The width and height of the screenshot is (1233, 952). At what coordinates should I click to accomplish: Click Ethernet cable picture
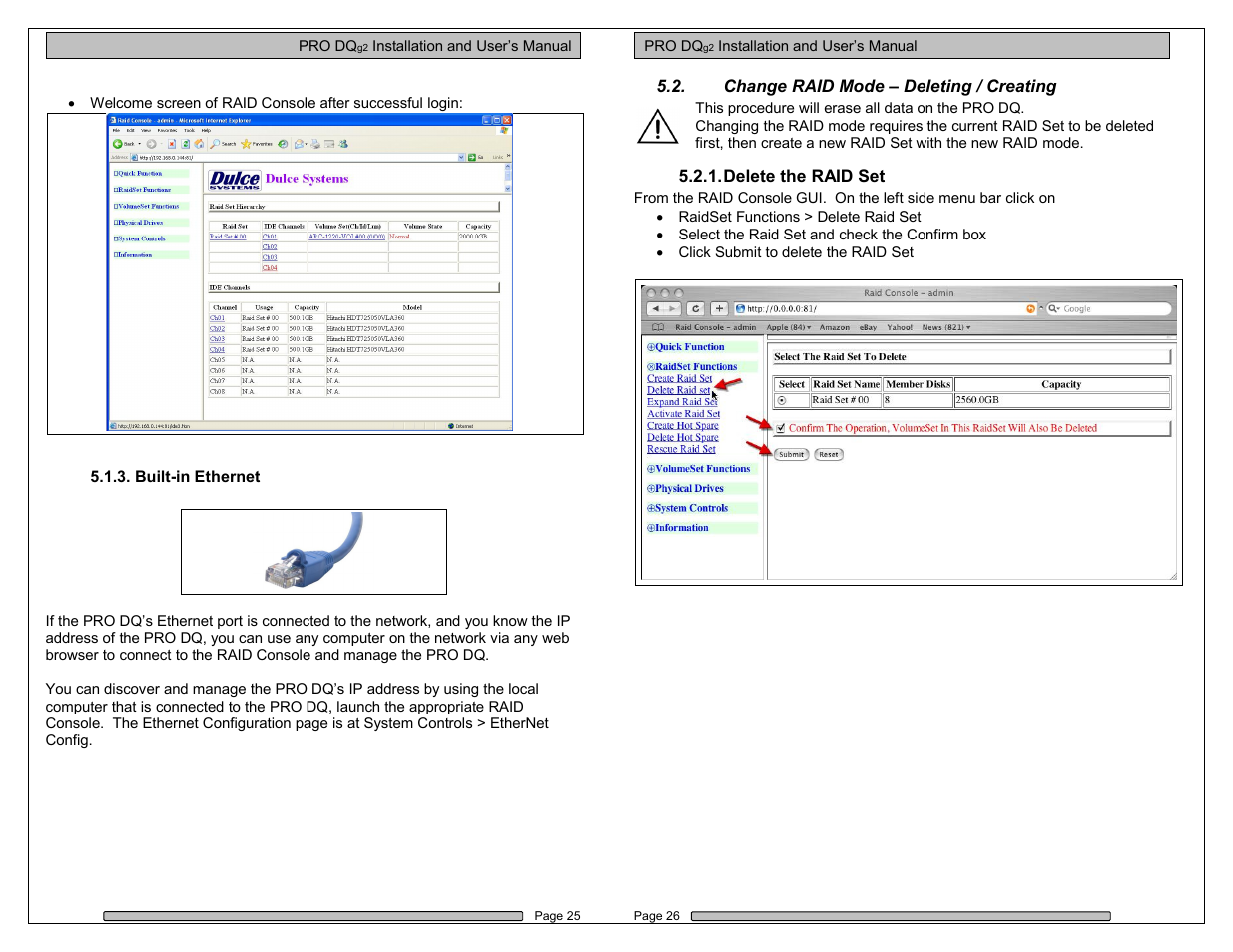(x=313, y=551)
